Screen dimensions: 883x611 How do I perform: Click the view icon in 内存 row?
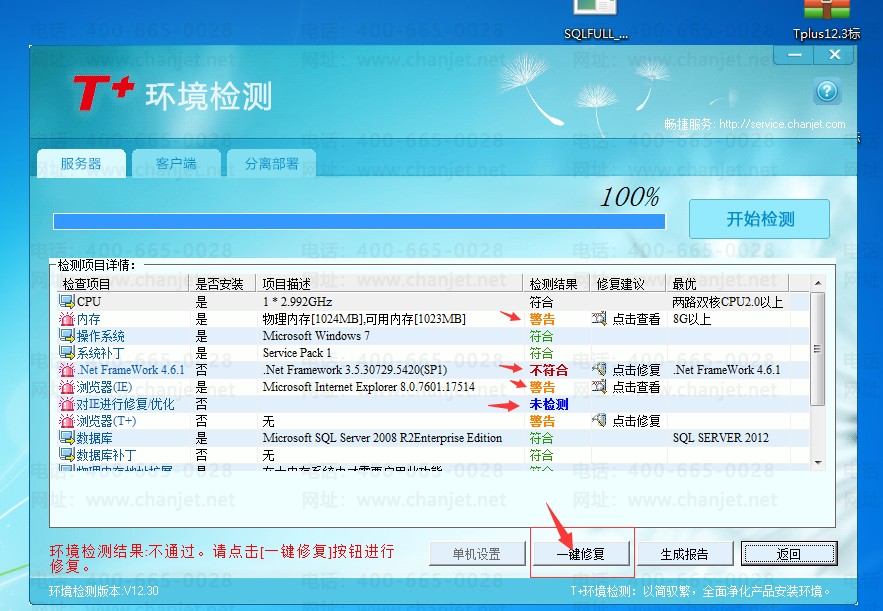[599, 319]
